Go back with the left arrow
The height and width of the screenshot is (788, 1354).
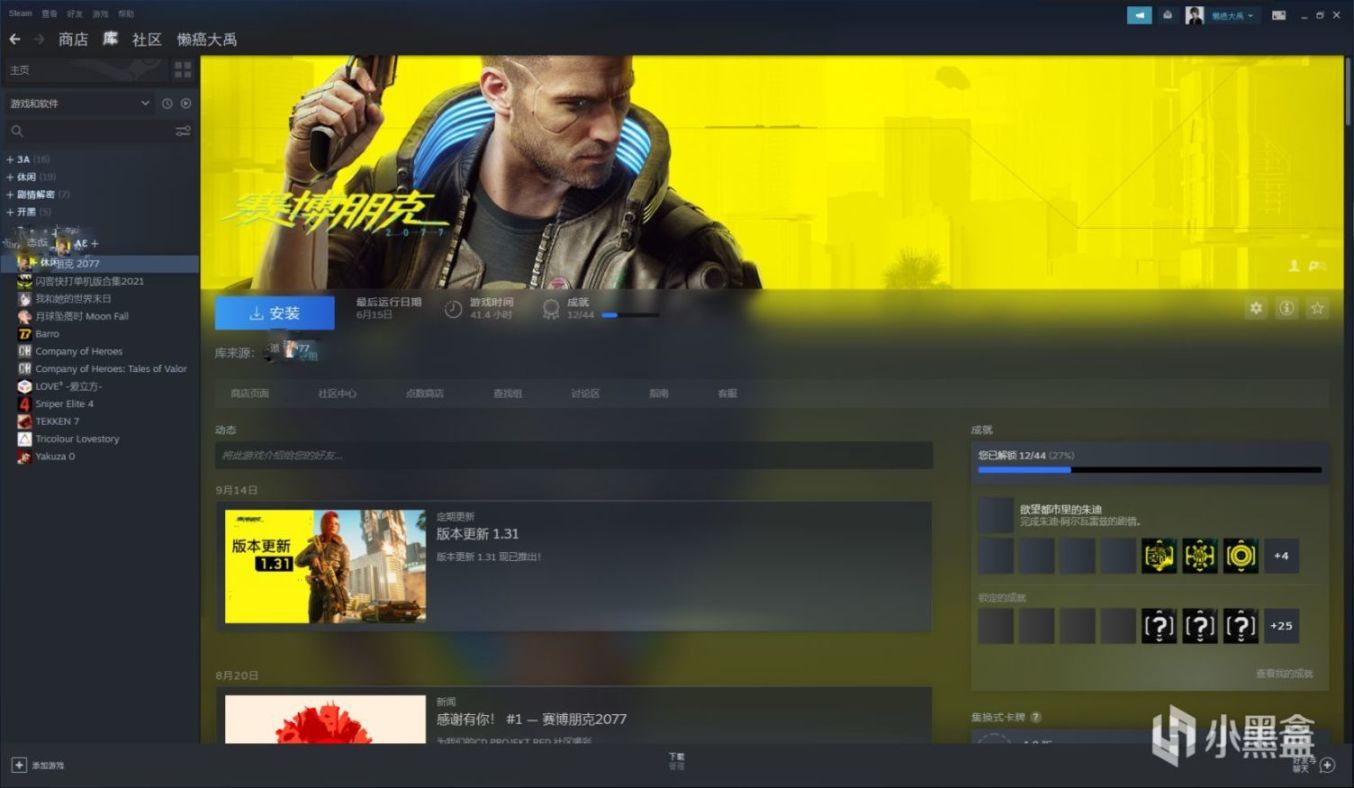click(15, 39)
